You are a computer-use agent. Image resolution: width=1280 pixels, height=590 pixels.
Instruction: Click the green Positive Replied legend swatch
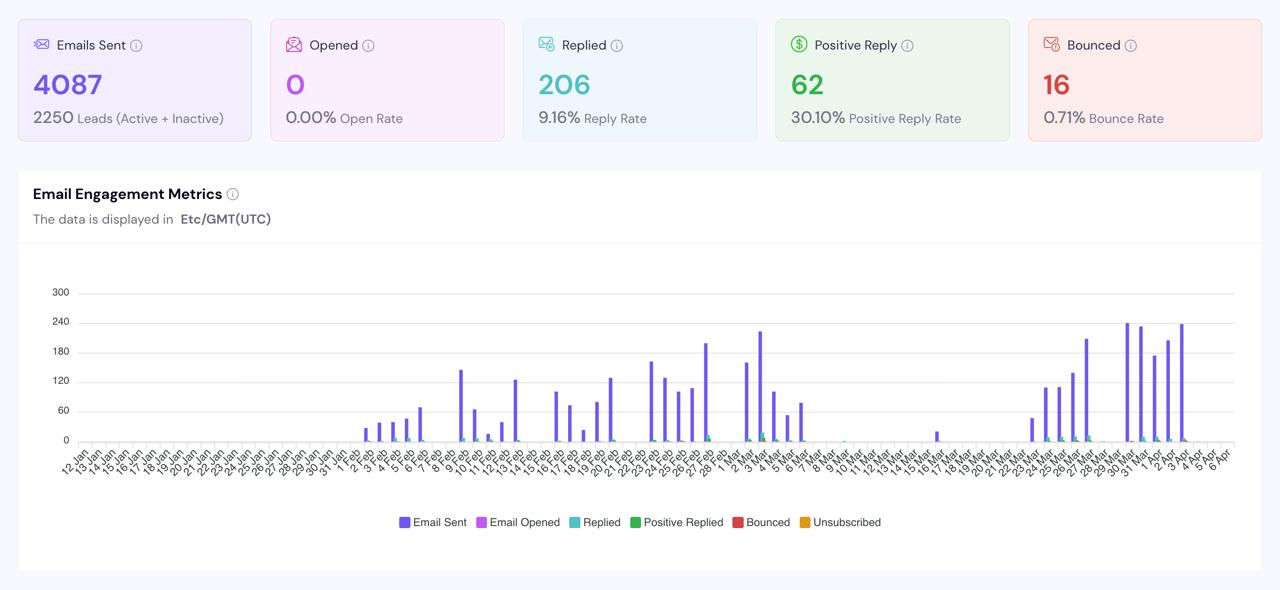[x=636, y=522]
